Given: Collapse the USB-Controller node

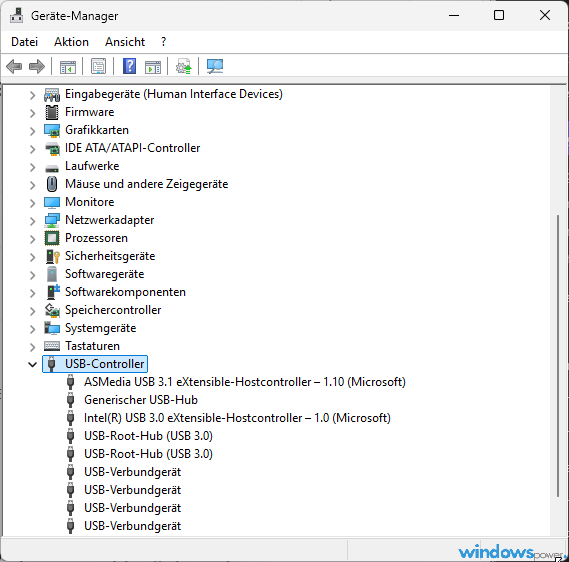Looking at the screenshot, I should (33, 365).
